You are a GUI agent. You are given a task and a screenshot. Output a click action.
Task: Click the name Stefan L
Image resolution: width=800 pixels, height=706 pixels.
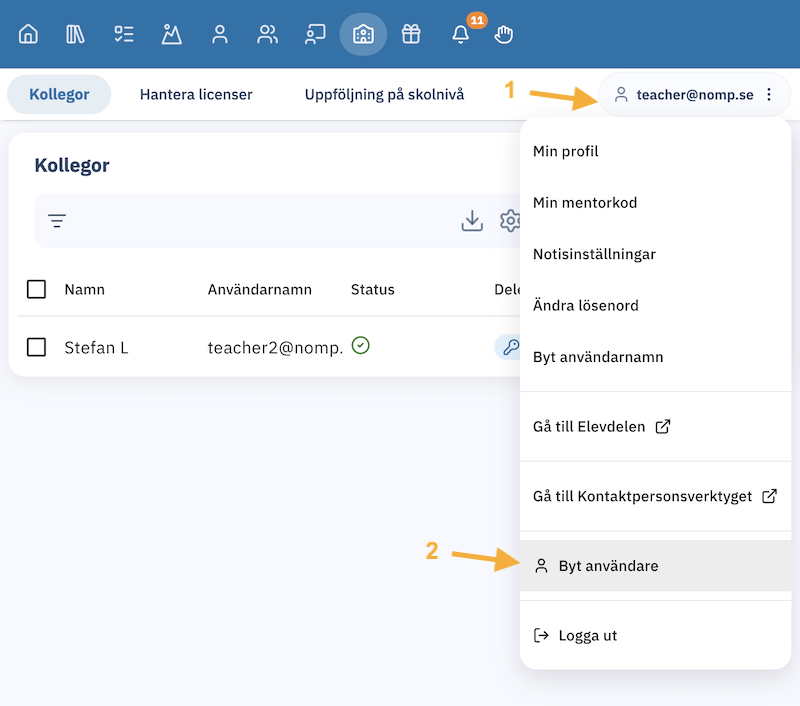tap(96, 347)
